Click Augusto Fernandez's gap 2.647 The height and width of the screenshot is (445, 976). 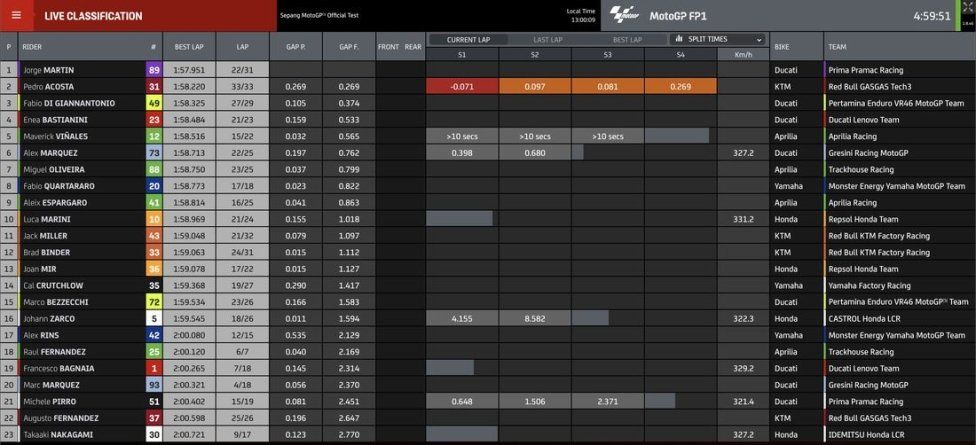pos(349,418)
